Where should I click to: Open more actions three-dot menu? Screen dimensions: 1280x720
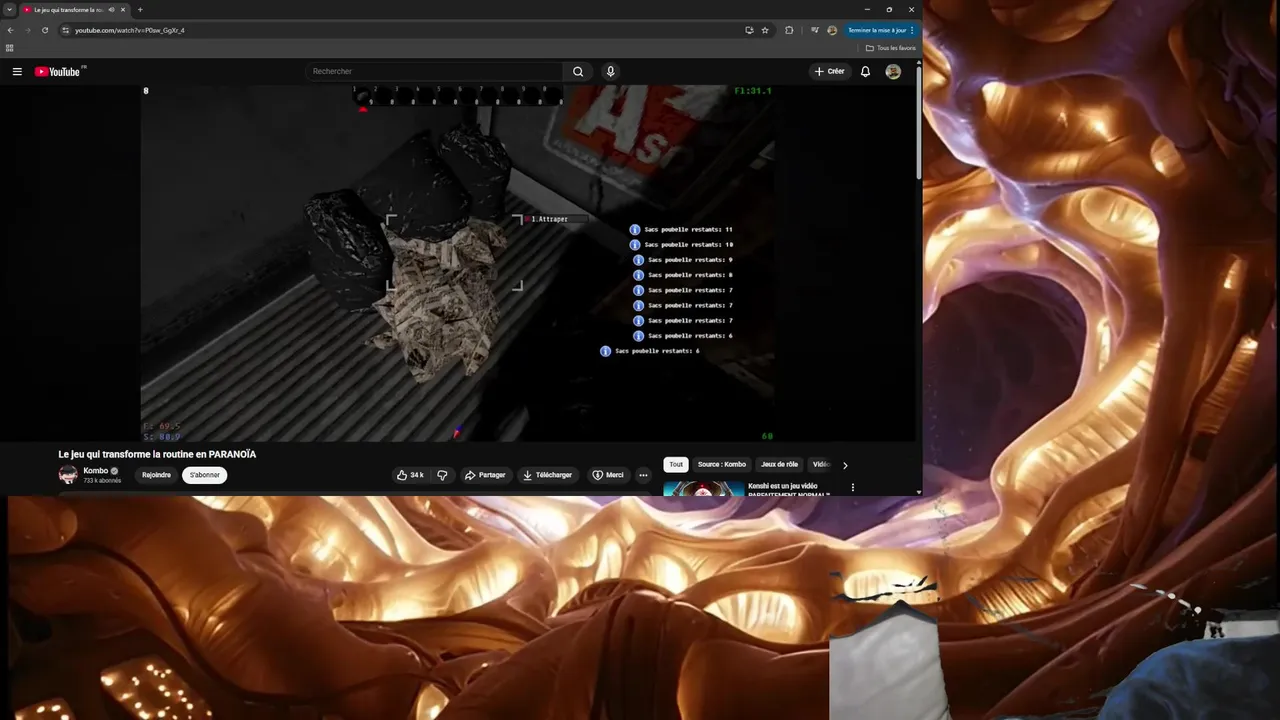643,475
